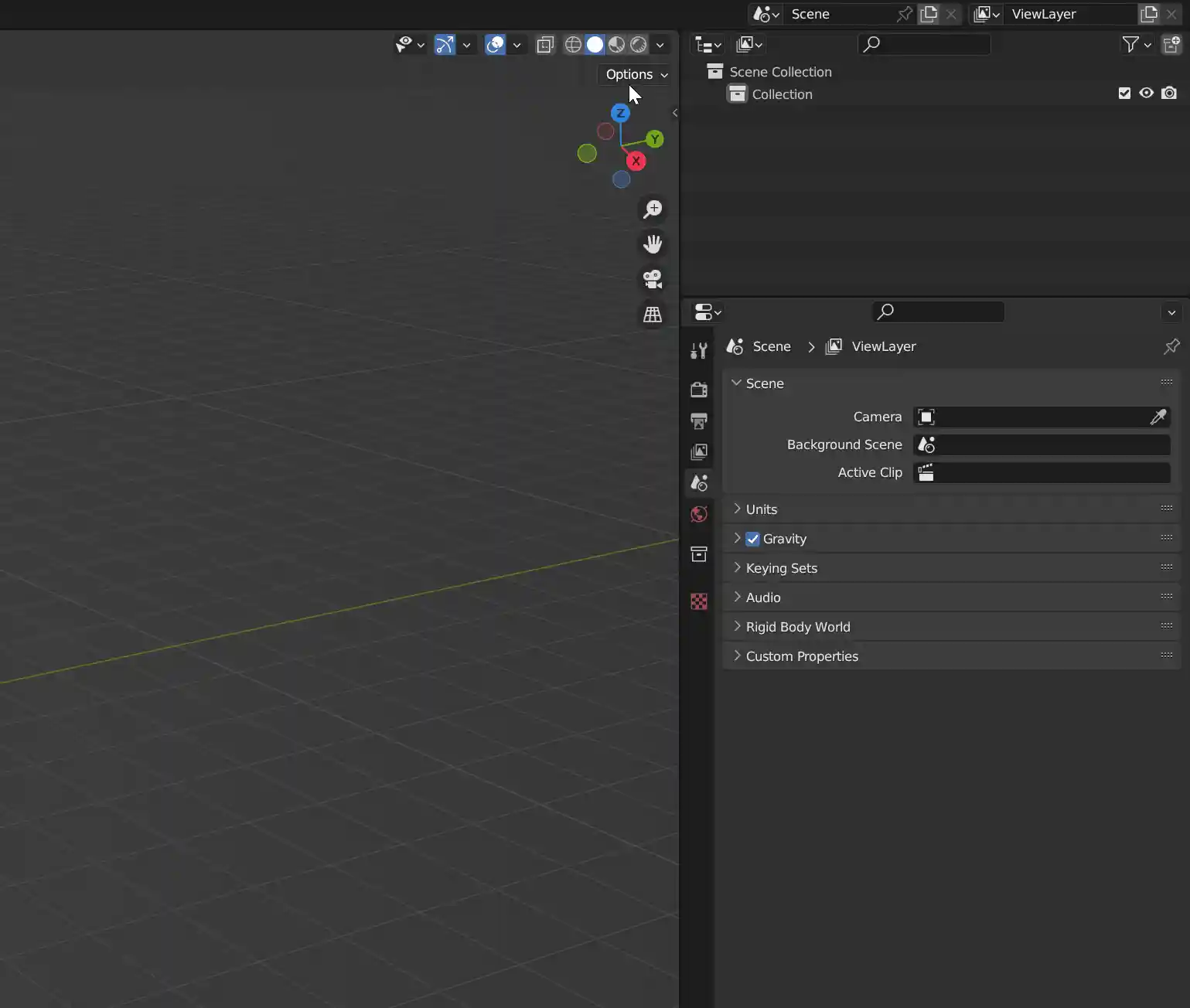
Task: Switch perspective/orthographic with grid icon
Action: coord(653,314)
